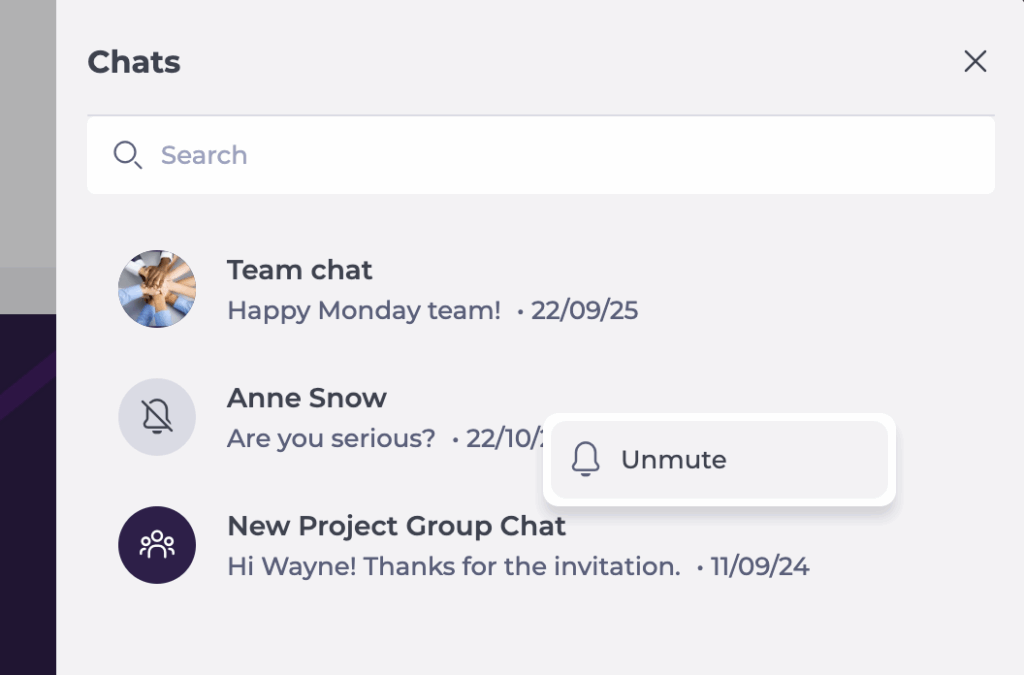Screen dimensions: 1024x675
Task: Click the 22/09/25 date on Team chat
Action: 584,311
